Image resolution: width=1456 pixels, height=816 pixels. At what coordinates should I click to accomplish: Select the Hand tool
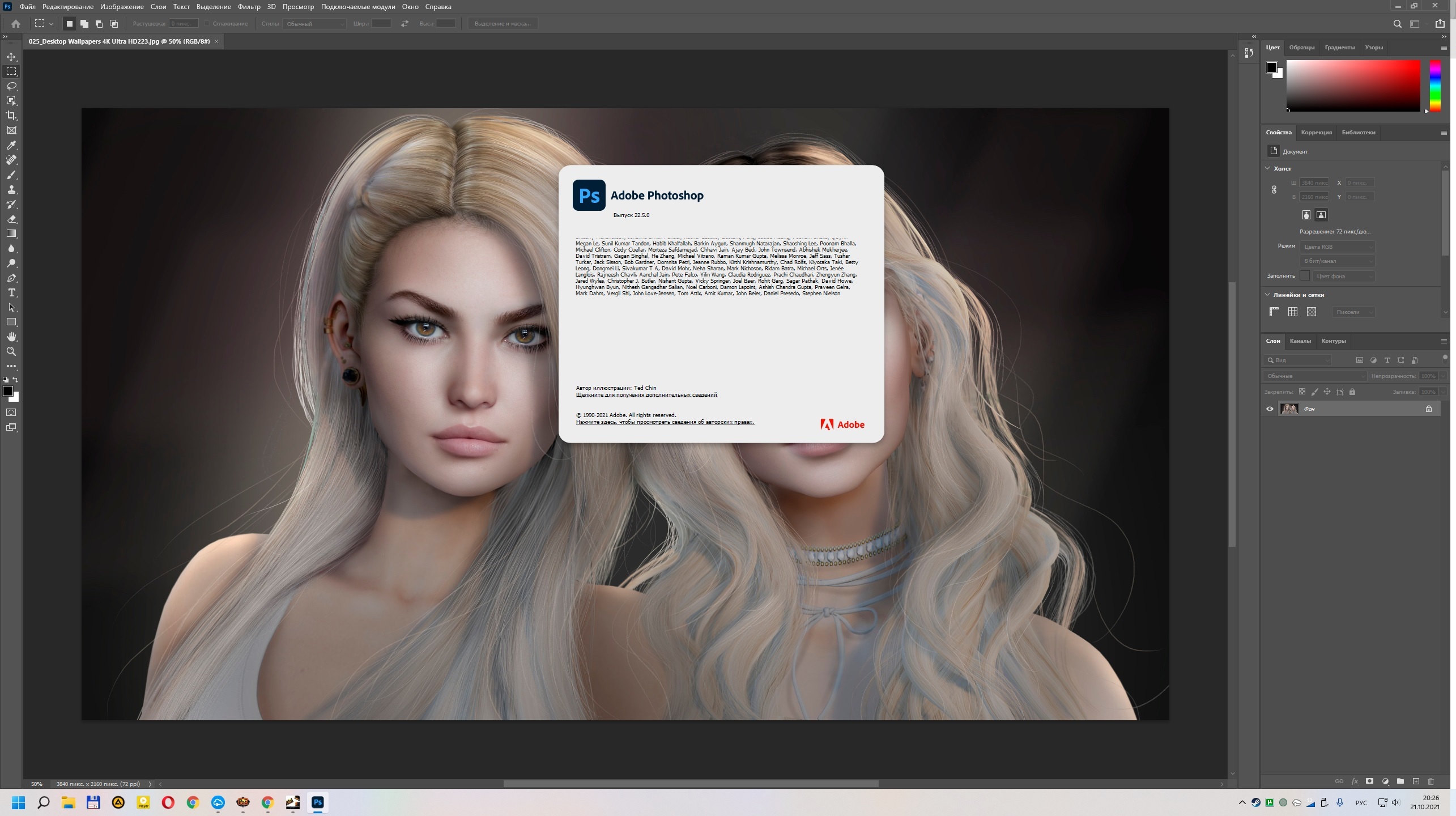11,337
